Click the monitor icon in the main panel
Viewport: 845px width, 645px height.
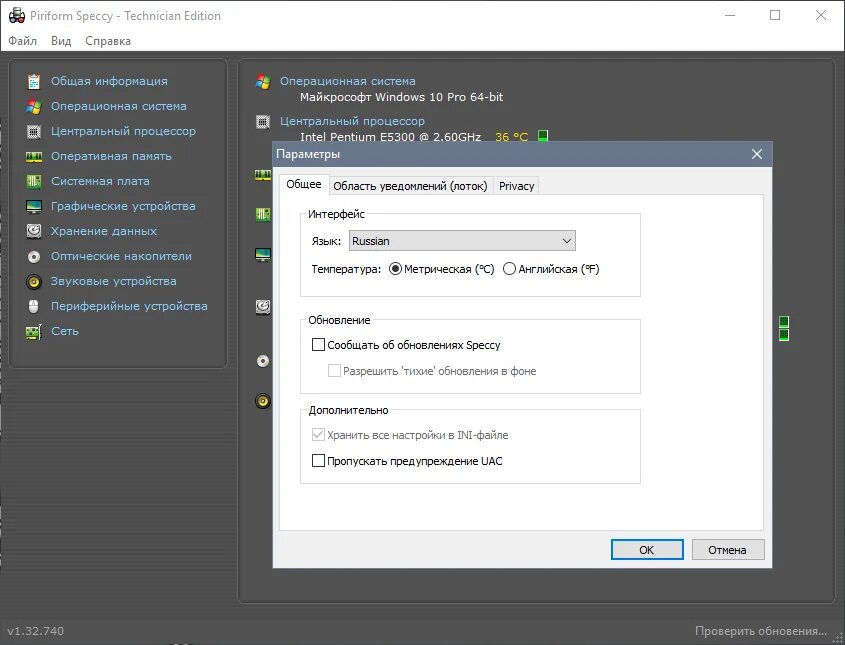tap(262, 254)
